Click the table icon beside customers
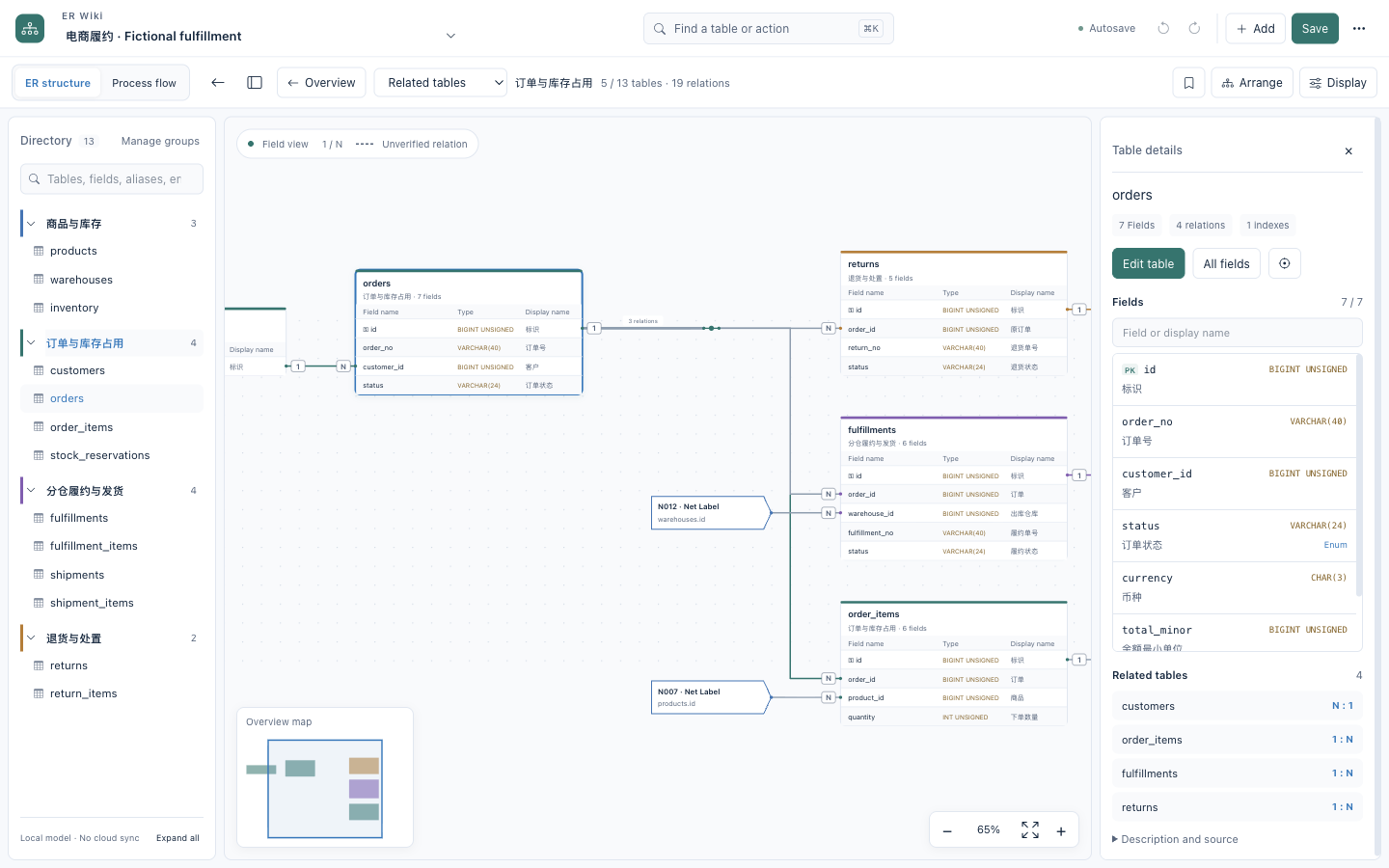Screen dimensions: 1389x868 tap(39, 370)
